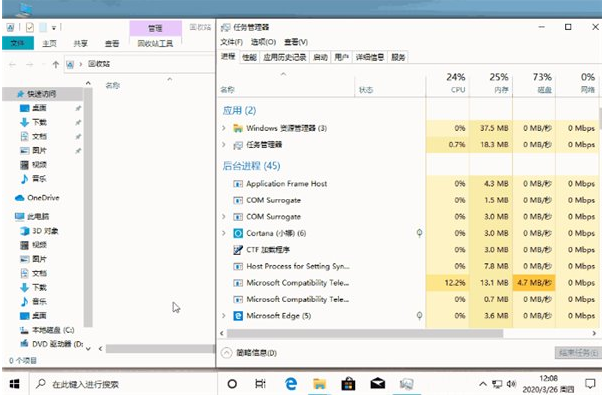
Task: Click the Cortana process icon
Action: [237, 233]
